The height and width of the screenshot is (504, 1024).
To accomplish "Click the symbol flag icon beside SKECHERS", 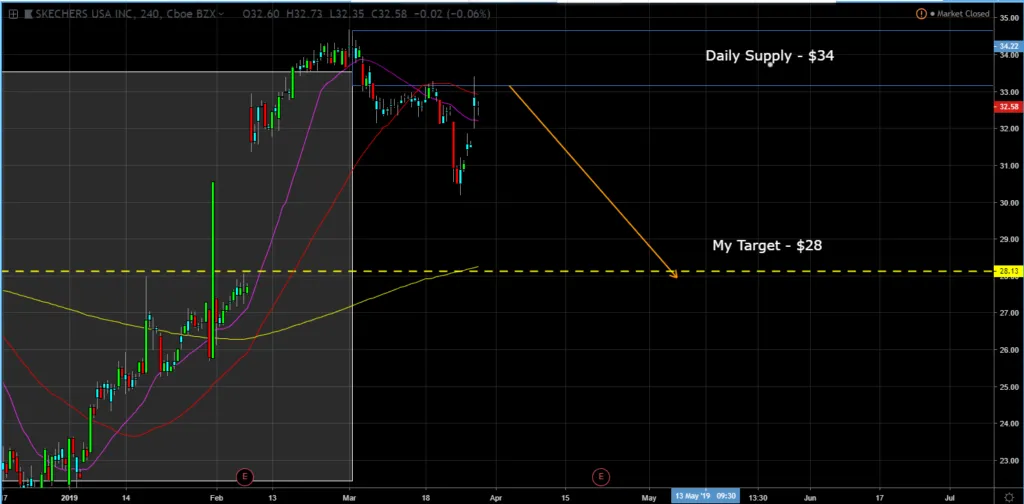I will click(x=27, y=14).
